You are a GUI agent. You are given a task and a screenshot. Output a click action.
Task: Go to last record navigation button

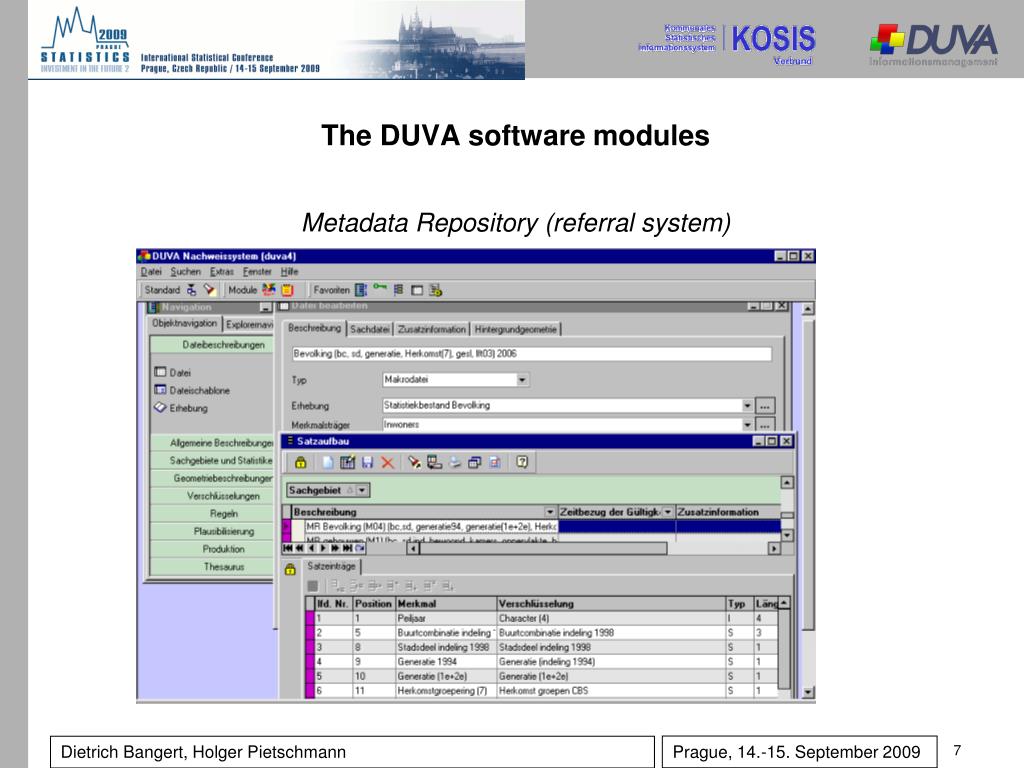tap(347, 549)
